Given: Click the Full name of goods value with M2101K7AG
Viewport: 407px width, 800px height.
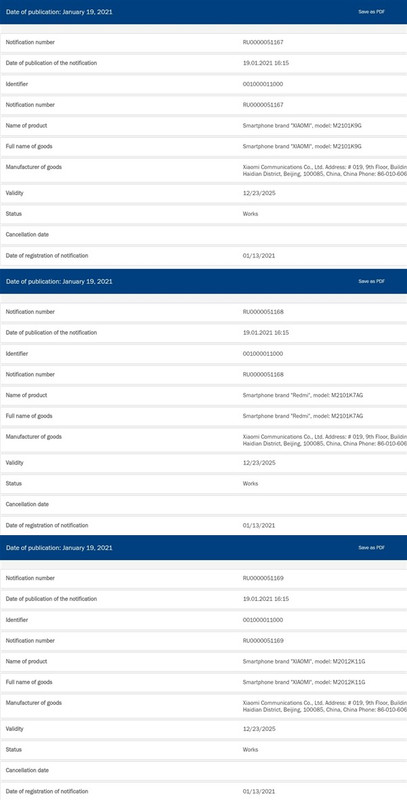Looking at the screenshot, I should pyautogui.click(x=303, y=416).
